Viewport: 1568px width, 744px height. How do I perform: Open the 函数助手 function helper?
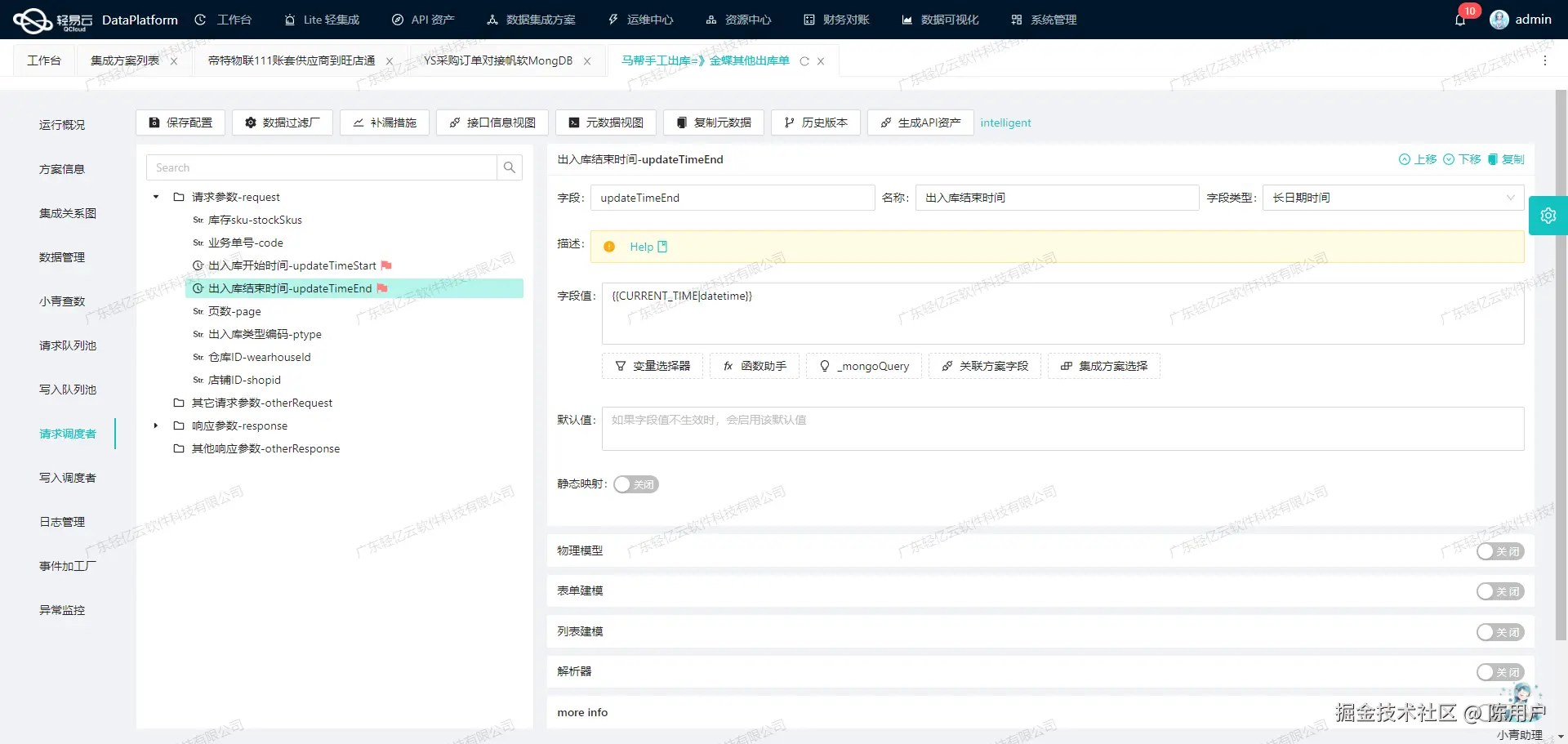[x=754, y=366]
